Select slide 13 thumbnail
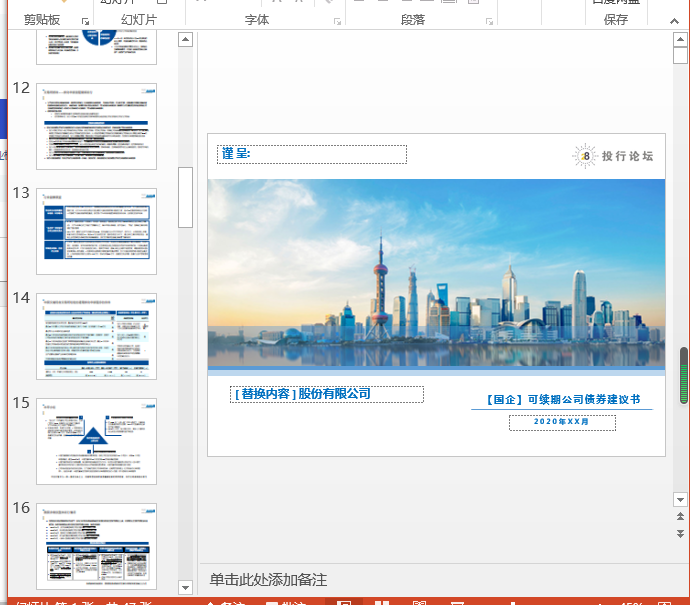Screen dimensions: 690x605 [x=96, y=231]
